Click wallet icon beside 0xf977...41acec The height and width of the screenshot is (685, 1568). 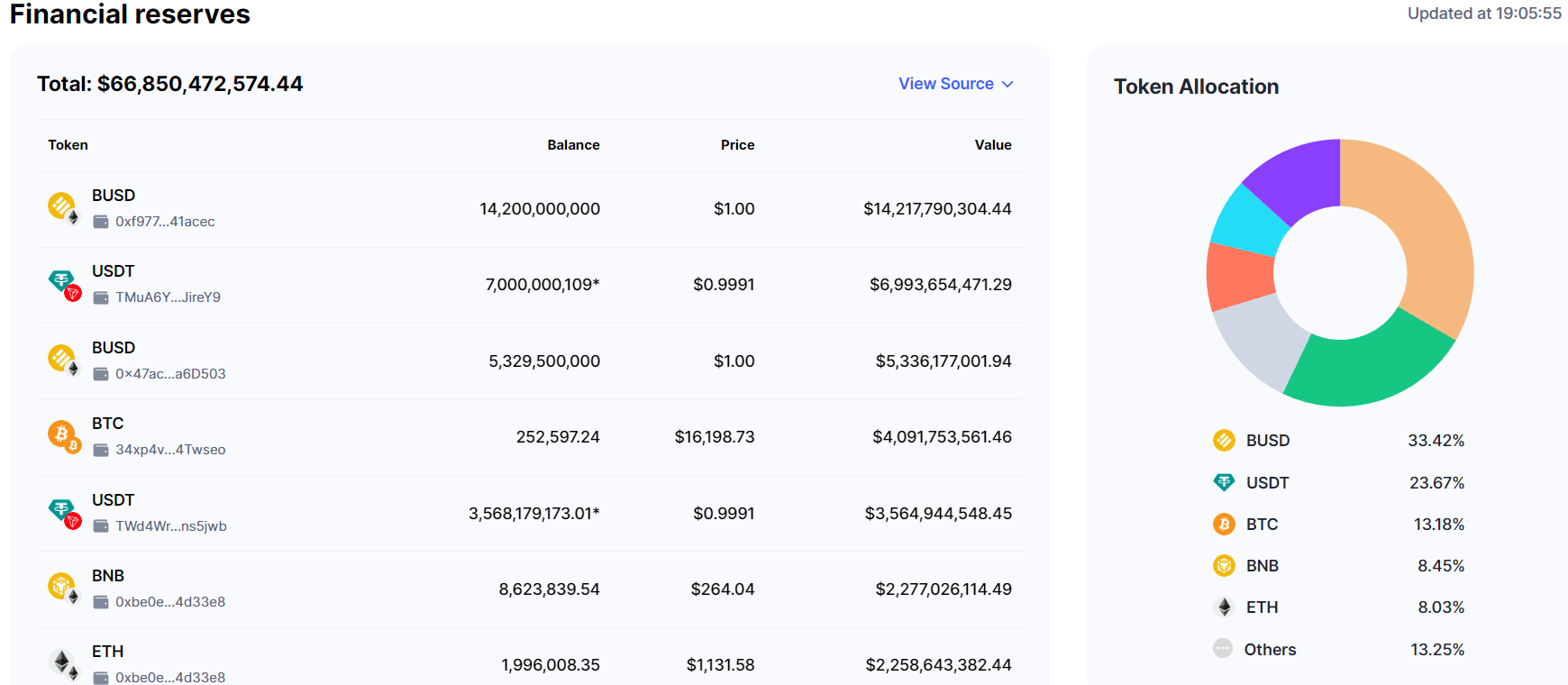101,222
